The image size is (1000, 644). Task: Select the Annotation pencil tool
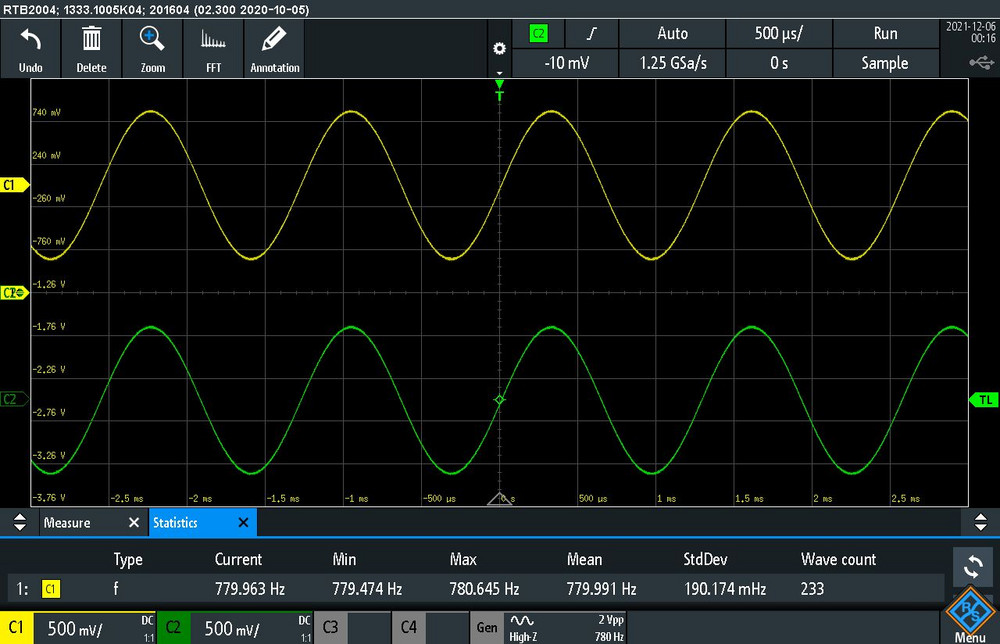pos(274,48)
